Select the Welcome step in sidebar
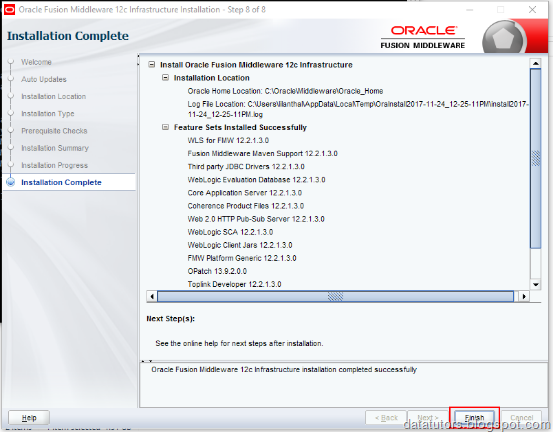 click(36, 62)
